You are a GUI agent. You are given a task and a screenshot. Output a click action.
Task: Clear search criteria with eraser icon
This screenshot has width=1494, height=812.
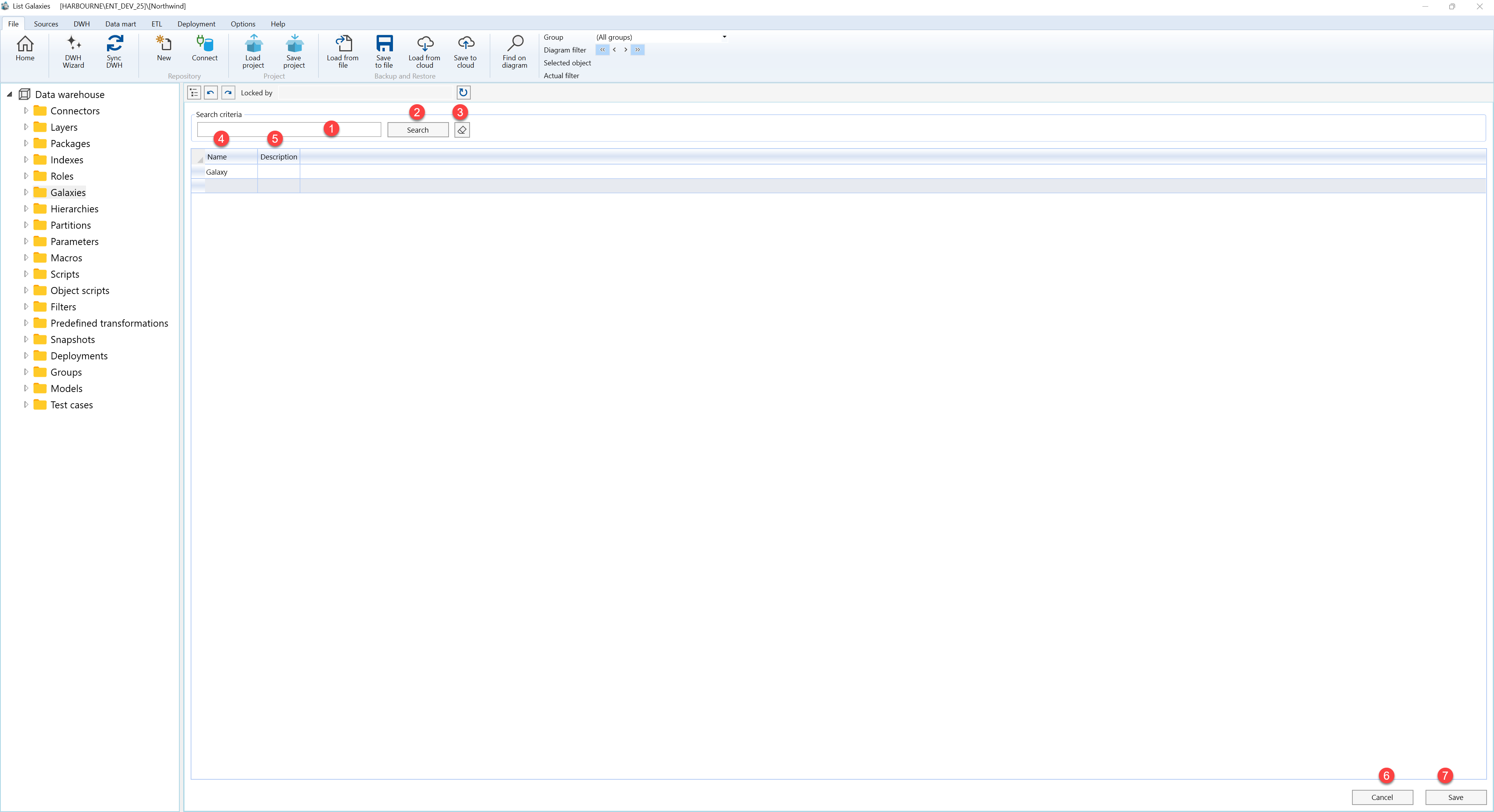(462, 130)
